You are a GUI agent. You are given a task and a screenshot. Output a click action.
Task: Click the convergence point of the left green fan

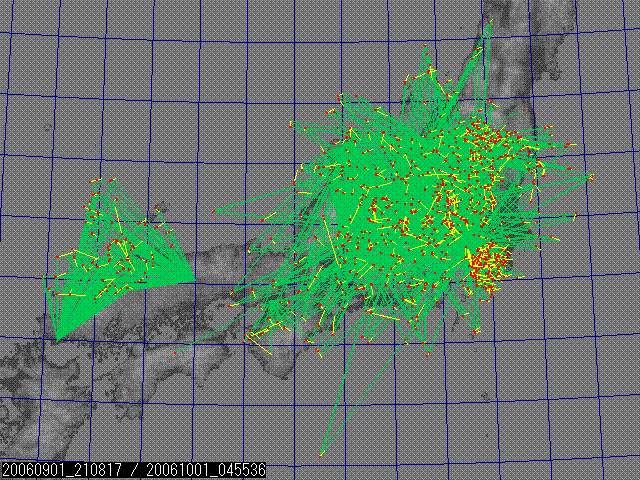[58, 340]
